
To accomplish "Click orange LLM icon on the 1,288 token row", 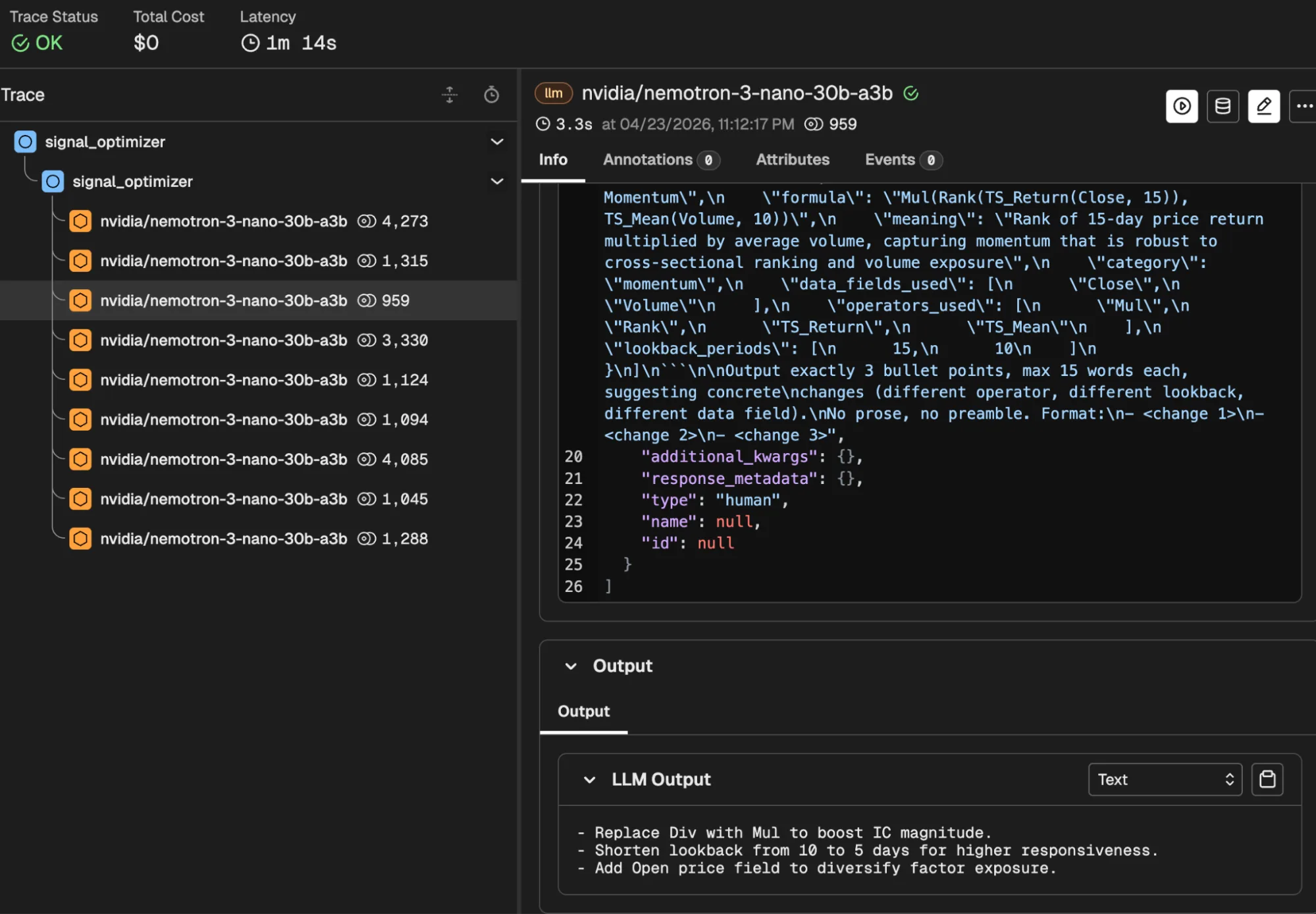I will coord(80,539).
